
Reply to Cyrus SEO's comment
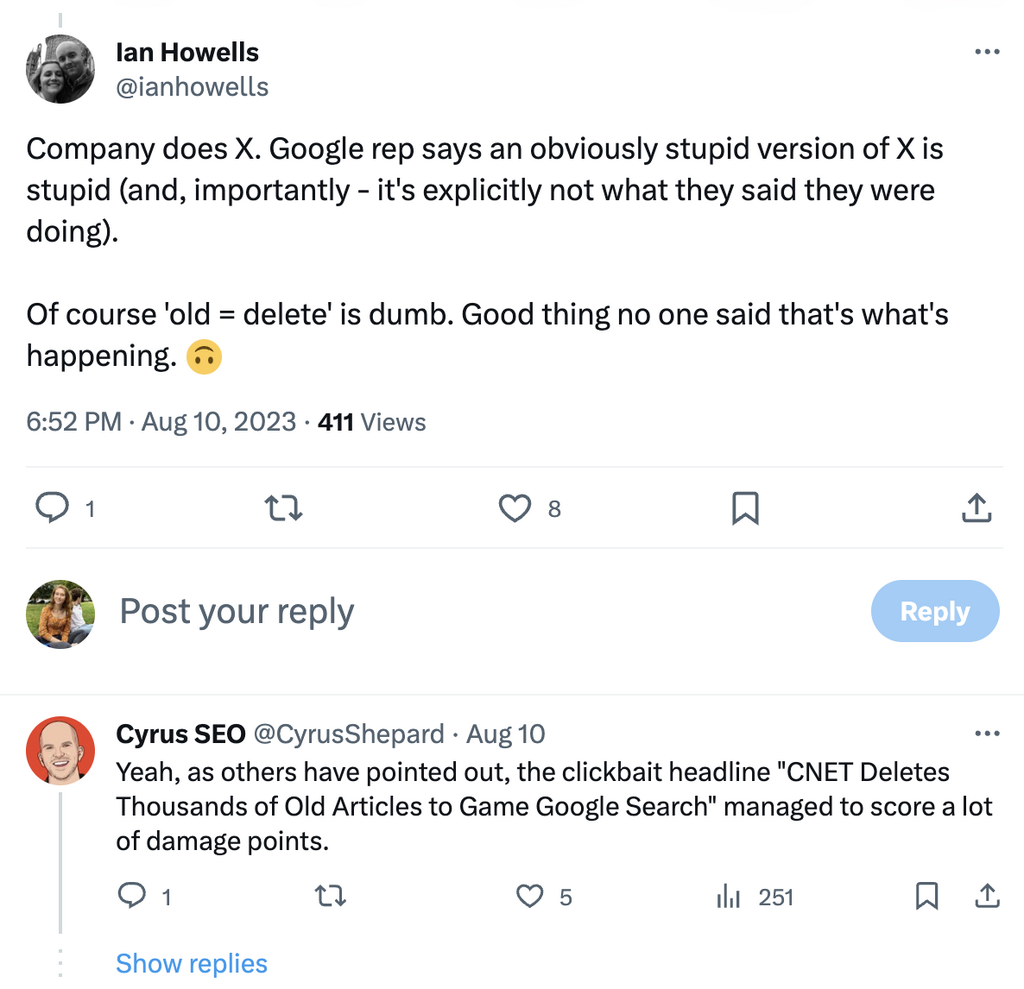(x=133, y=897)
